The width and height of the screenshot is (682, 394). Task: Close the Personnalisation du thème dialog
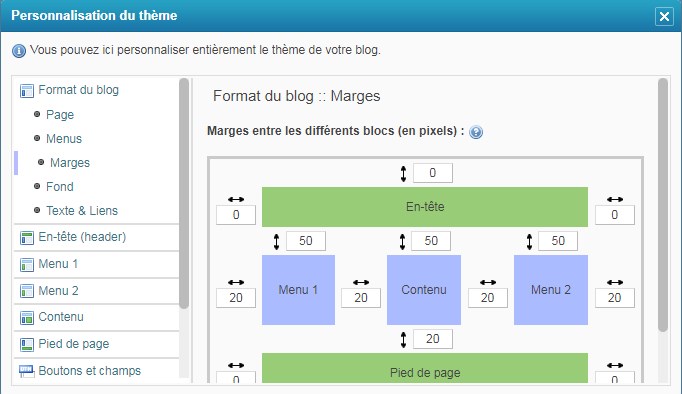coord(664,17)
